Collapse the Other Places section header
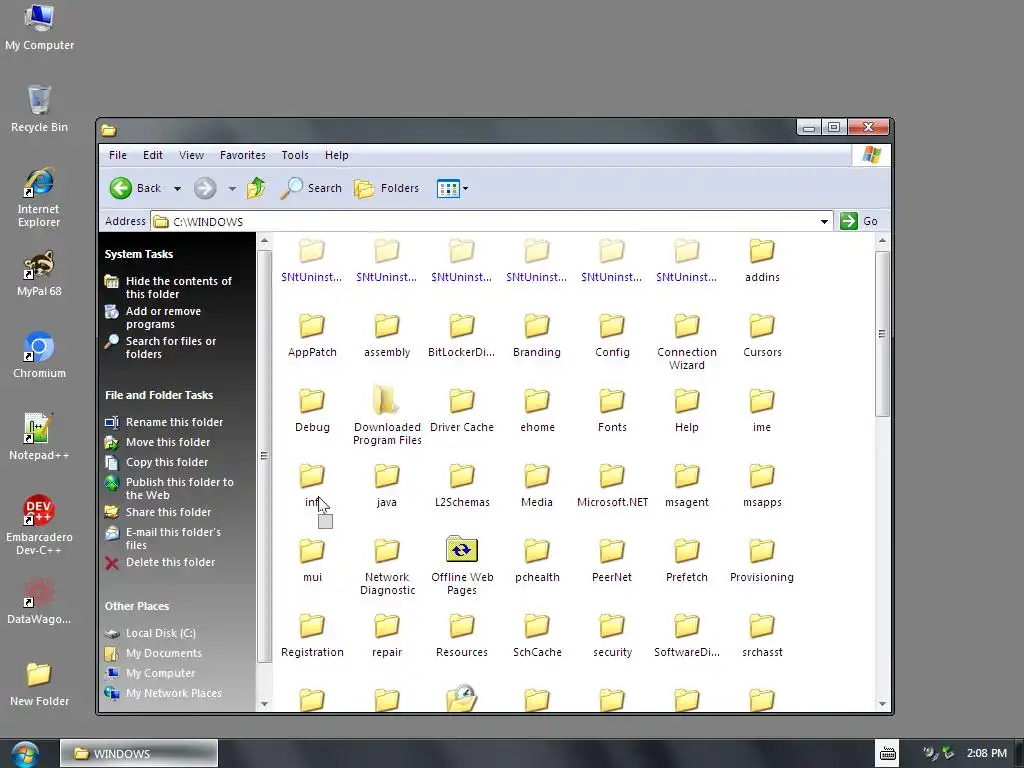This screenshot has width=1024, height=768. (x=136, y=606)
